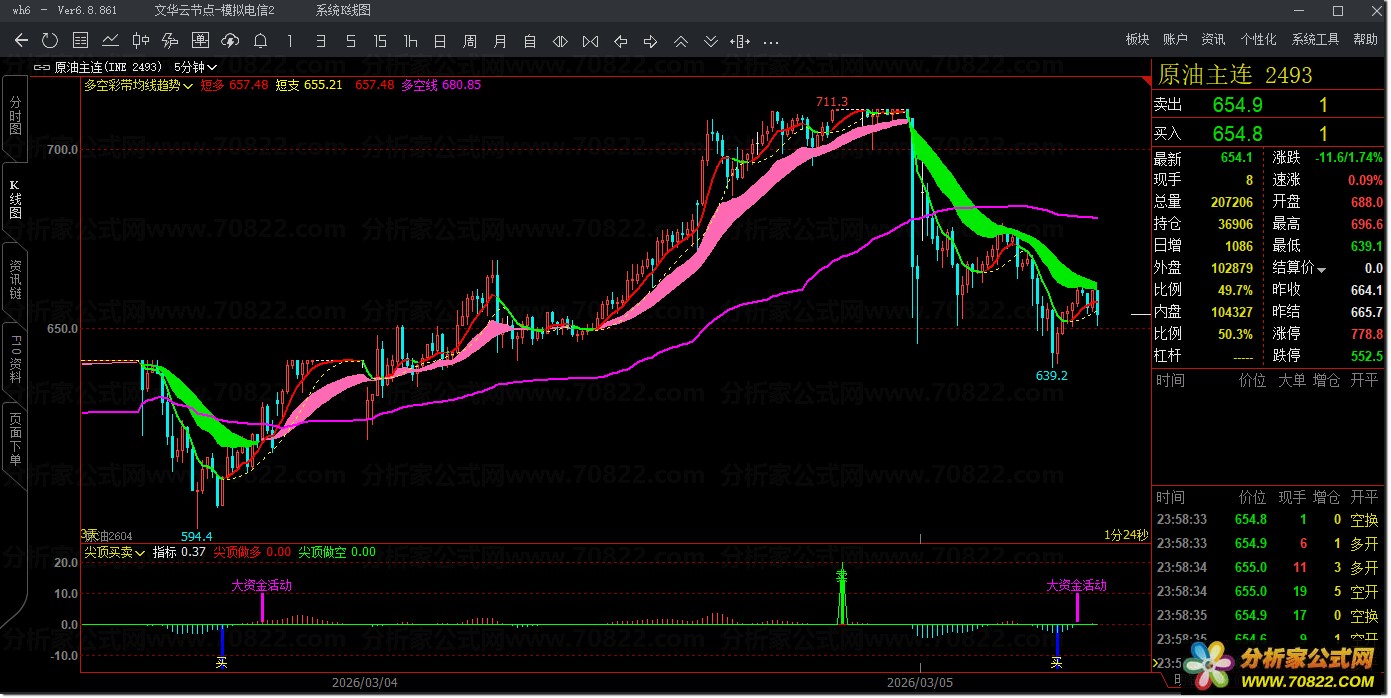1391x698 pixels.
Task: Select the 月 monthly period
Action: (500, 41)
